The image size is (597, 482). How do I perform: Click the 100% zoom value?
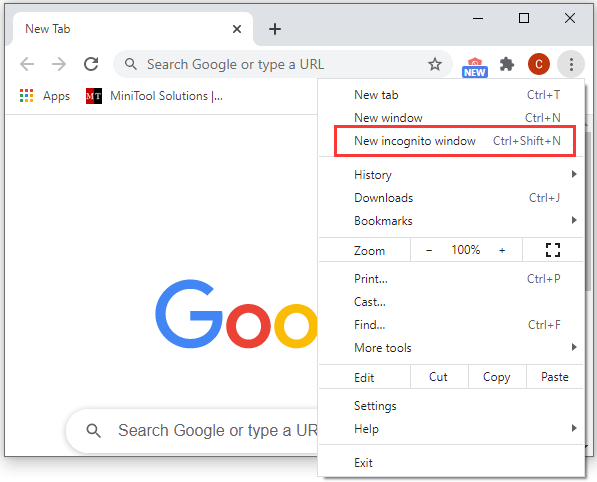click(466, 250)
